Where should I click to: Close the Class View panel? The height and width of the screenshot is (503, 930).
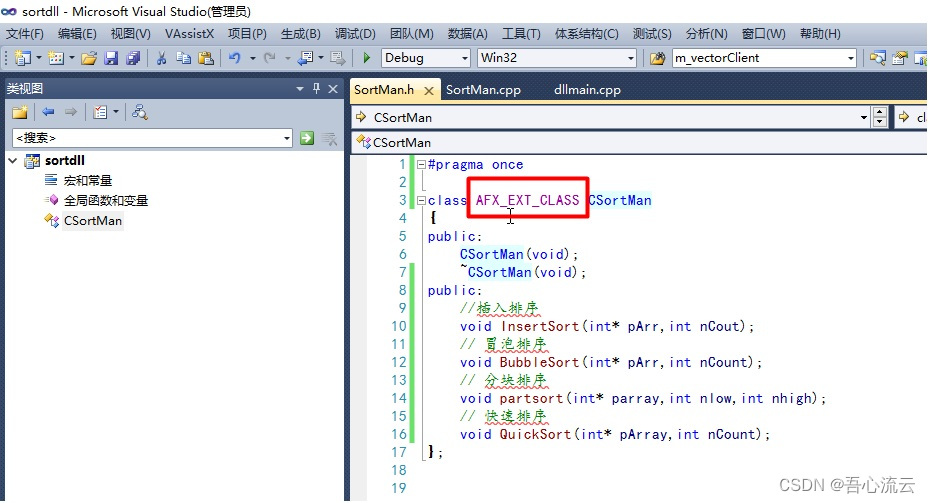(x=333, y=89)
